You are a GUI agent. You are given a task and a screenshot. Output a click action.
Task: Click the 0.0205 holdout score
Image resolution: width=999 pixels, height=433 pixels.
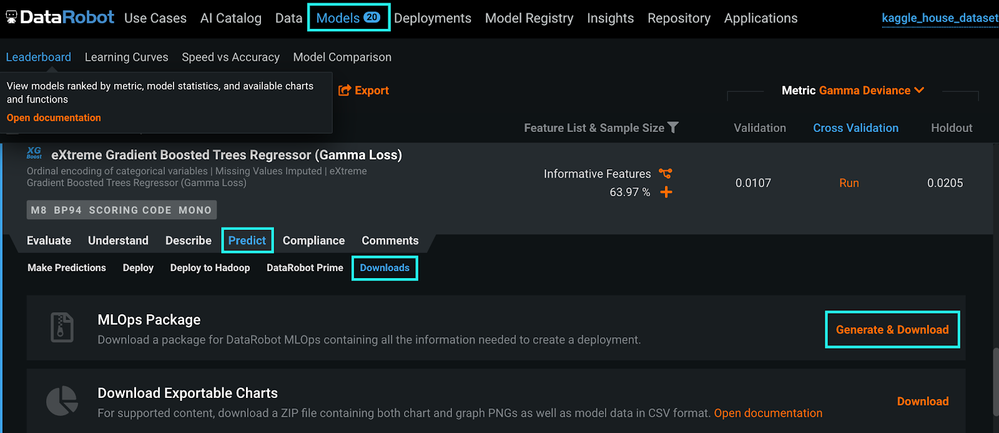click(x=945, y=183)
